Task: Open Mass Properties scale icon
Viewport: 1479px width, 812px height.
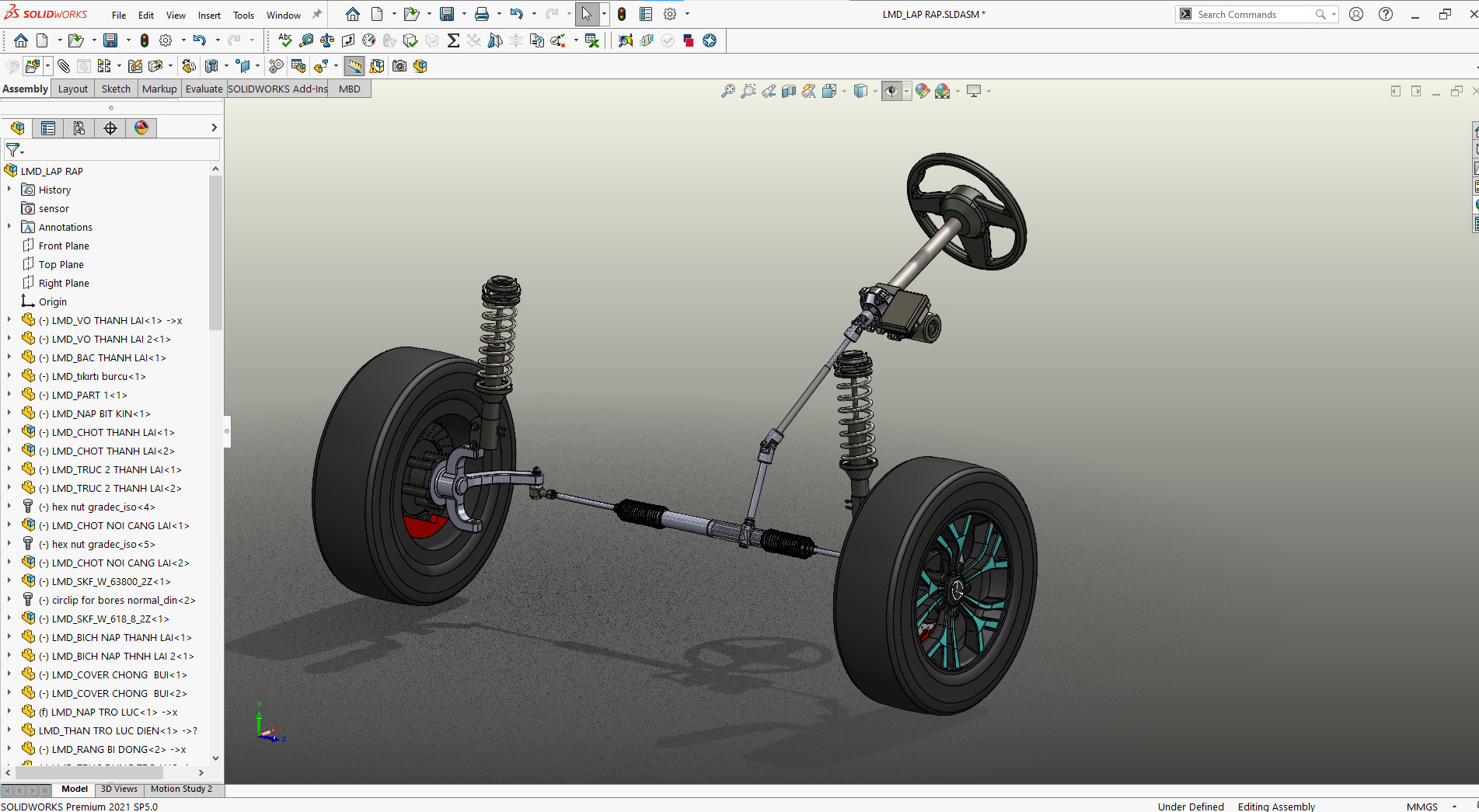Action: [327, 40]
